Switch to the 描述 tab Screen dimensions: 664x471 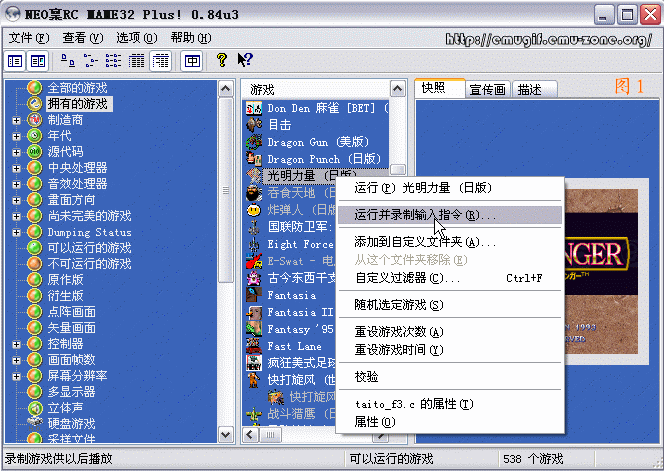click(x=534, y=90)
